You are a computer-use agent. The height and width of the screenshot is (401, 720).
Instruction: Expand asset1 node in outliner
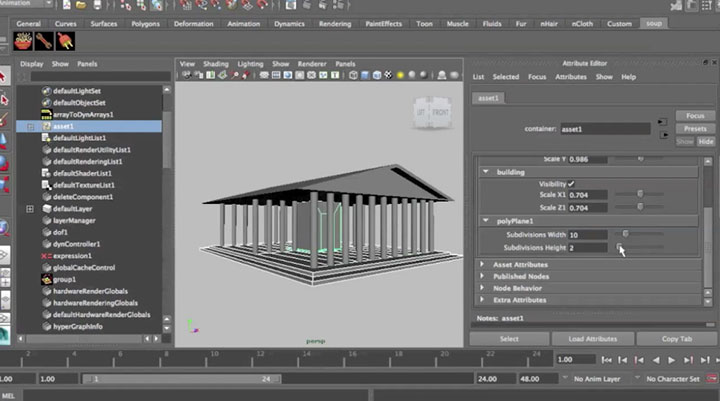[x=30, y=126]
